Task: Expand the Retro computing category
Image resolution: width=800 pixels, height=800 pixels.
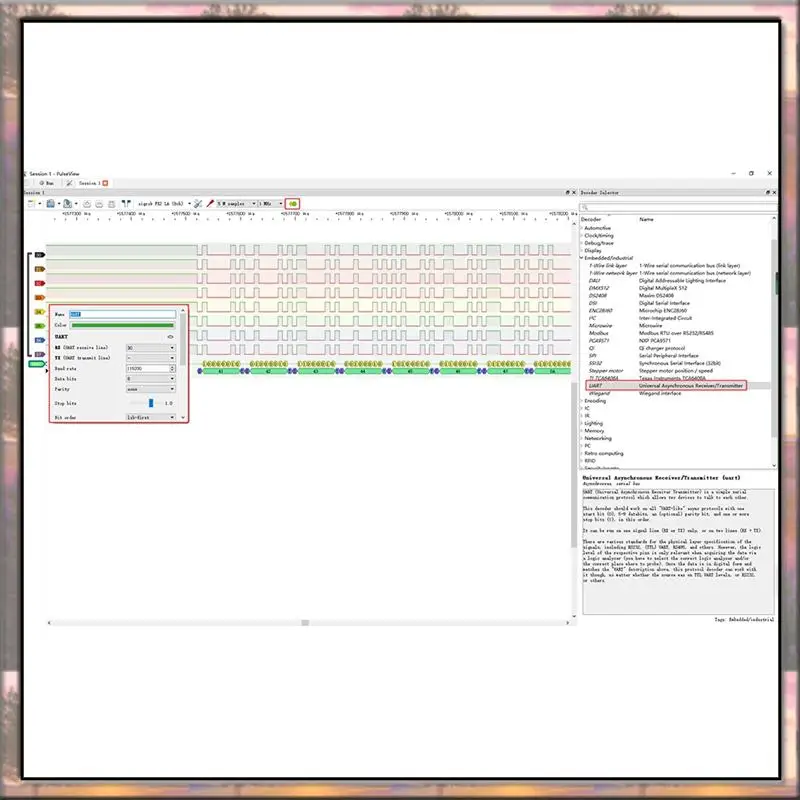Action: coord(582,453)
